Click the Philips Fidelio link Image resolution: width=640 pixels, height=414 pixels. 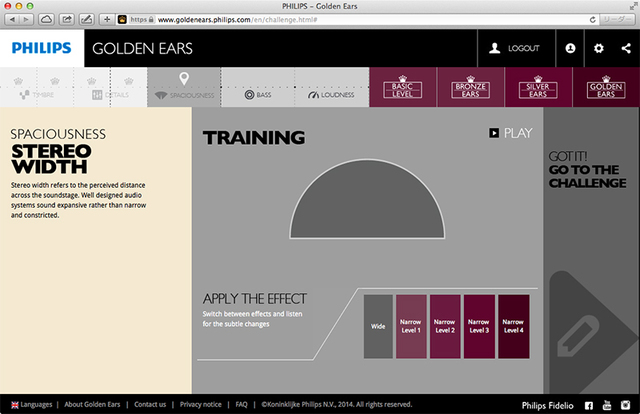(x=547, y=405)
